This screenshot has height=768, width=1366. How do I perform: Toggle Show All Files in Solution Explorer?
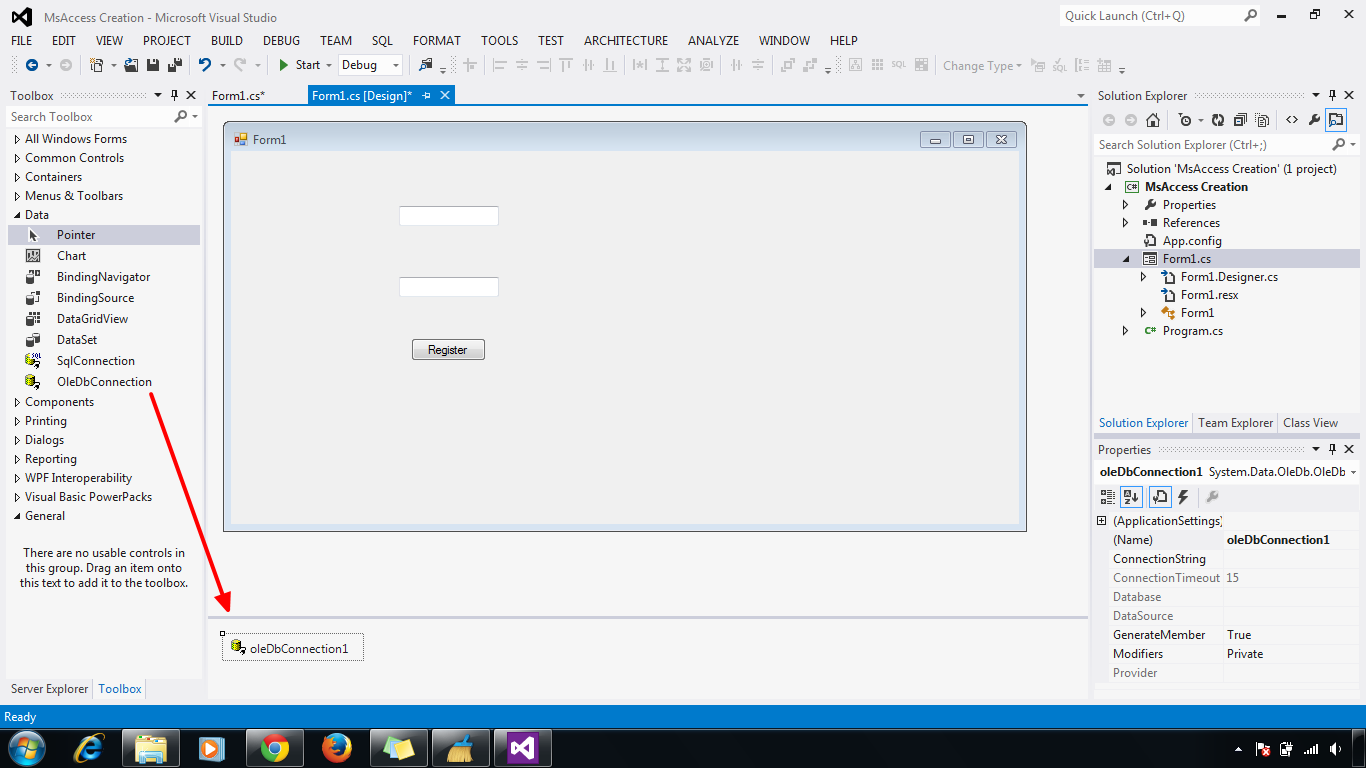point(1262,119)
